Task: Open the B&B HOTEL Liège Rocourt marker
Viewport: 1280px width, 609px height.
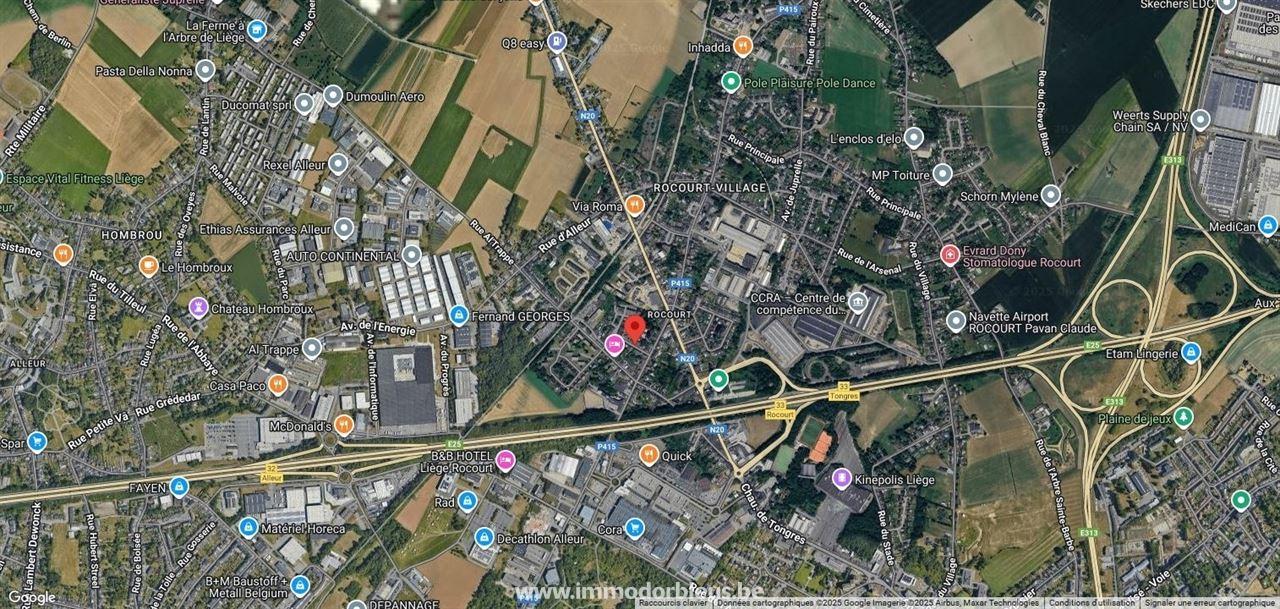Action: [x=505, y=461]
